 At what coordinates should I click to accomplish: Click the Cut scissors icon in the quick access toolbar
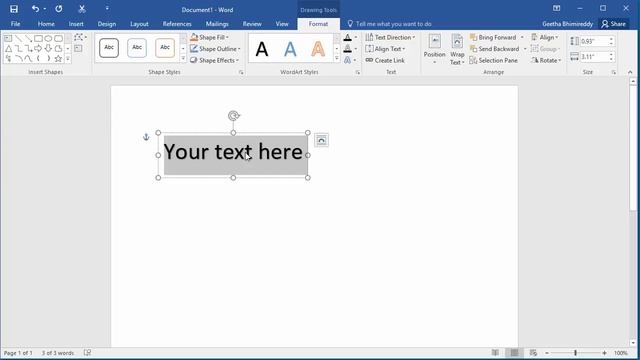(x=82, y=9)
